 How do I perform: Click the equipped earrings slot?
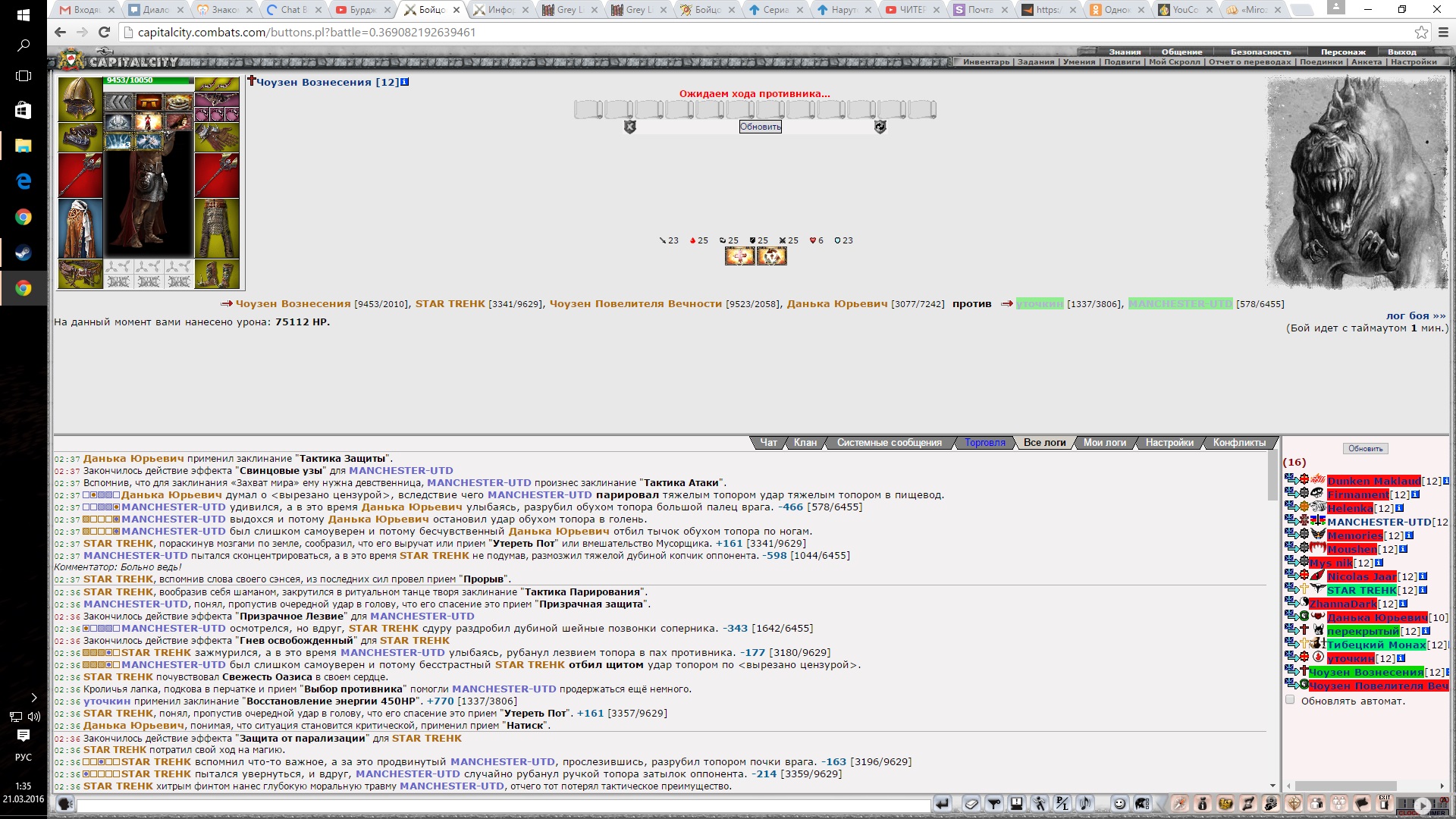coord(217,83)
